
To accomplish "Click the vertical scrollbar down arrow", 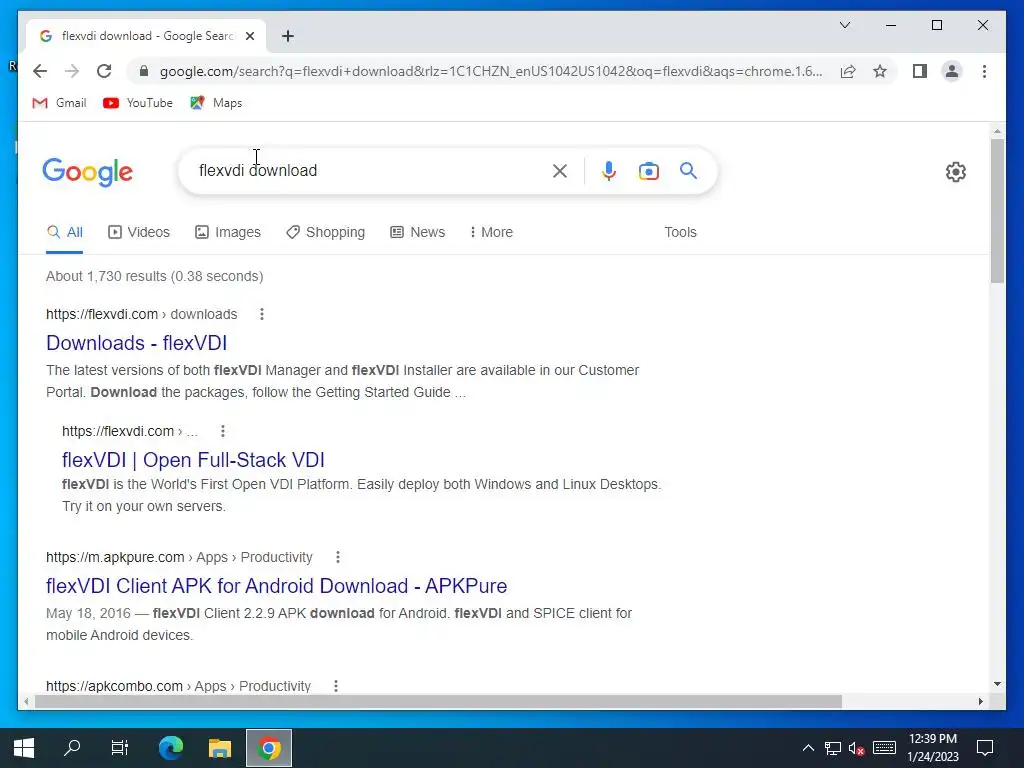I will (997, 684).
